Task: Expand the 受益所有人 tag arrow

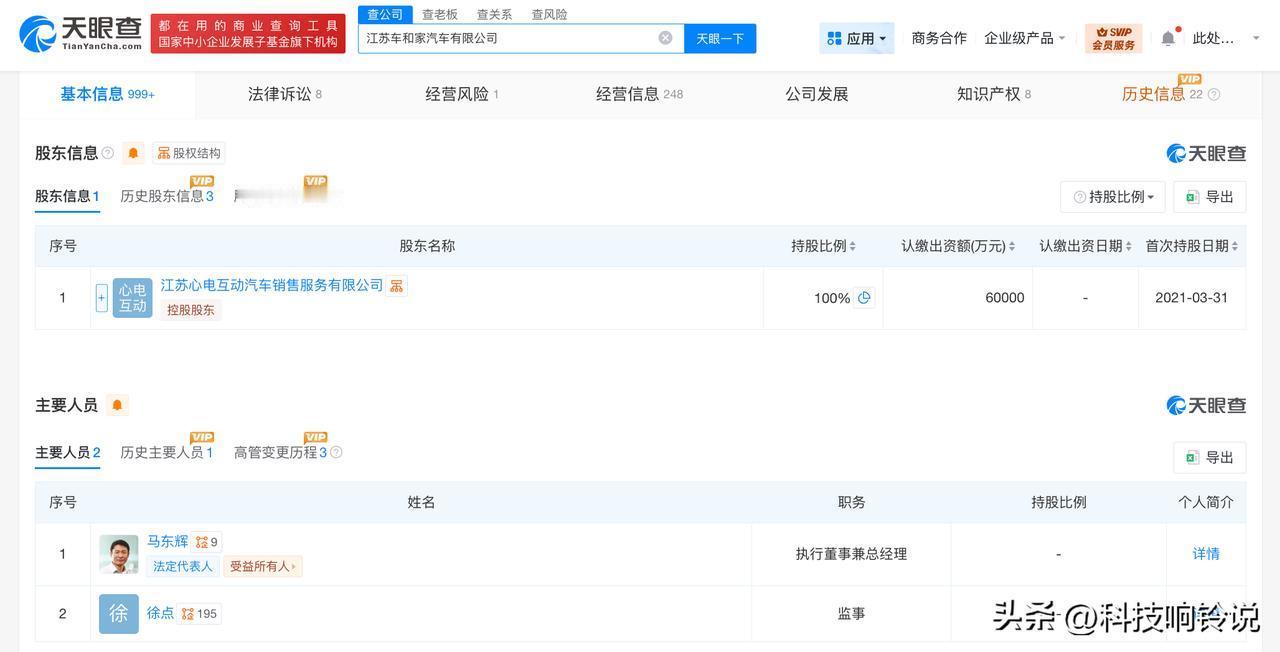Action: pyautogui.click(x=294, y=566)
